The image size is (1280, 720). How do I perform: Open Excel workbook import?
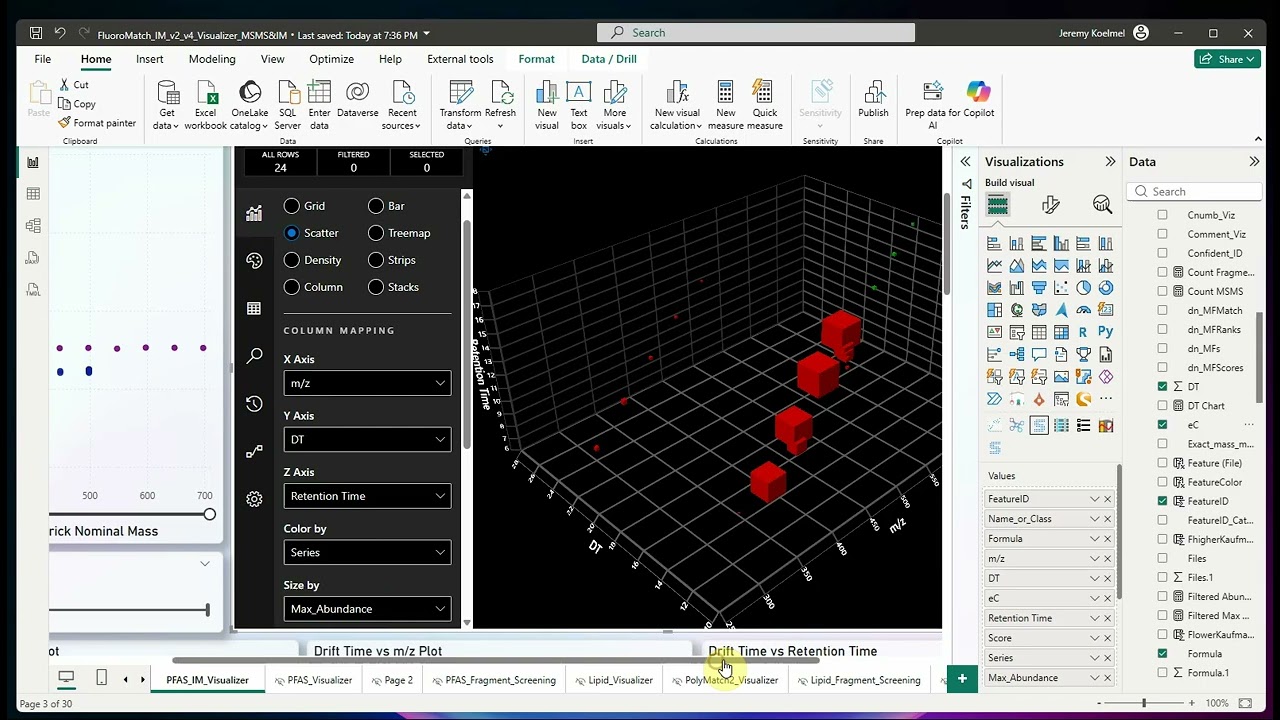(x=206, y=94)
